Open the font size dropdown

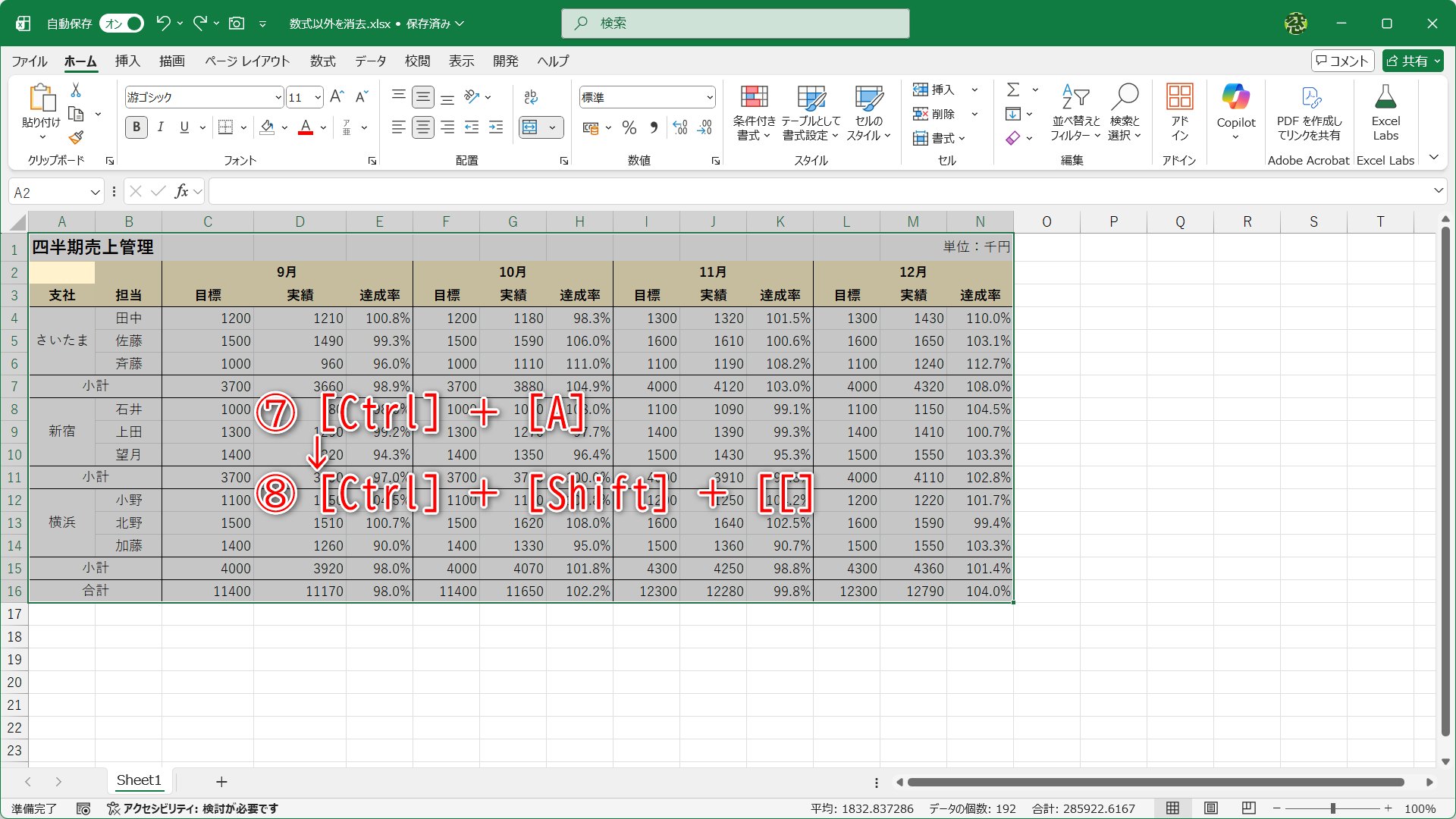316,97
